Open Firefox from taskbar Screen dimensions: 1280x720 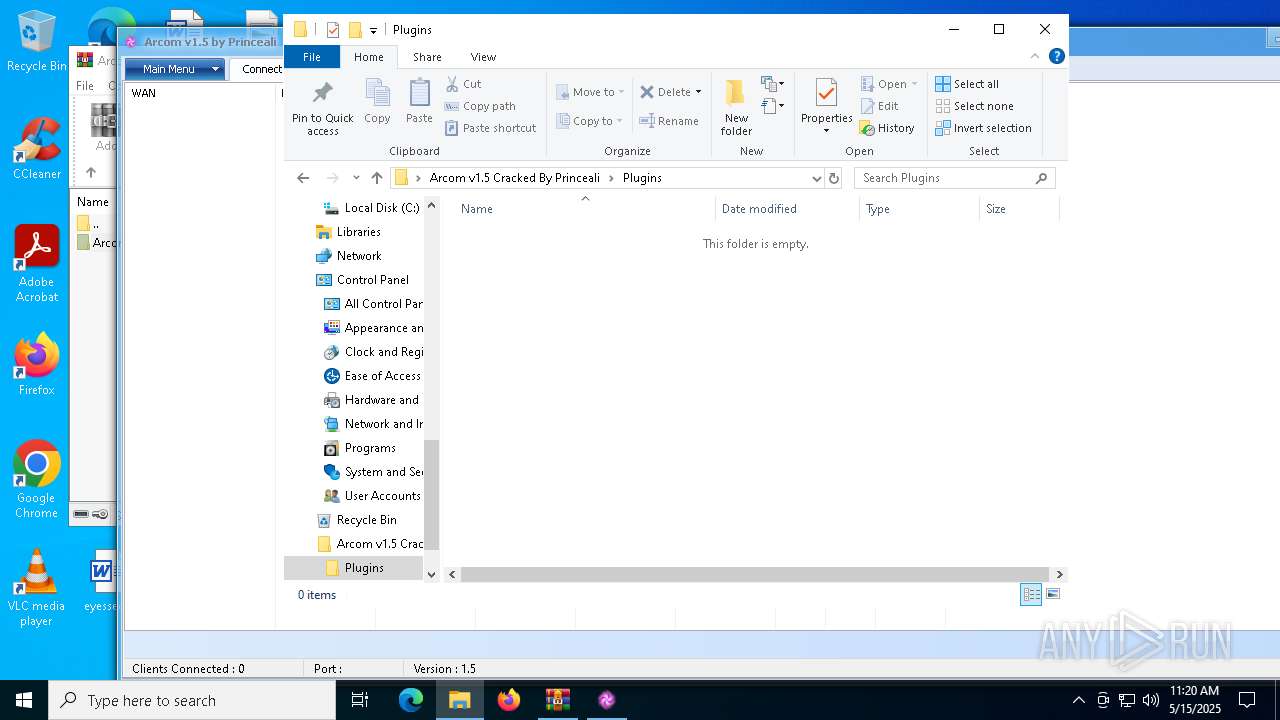point(509,700)
